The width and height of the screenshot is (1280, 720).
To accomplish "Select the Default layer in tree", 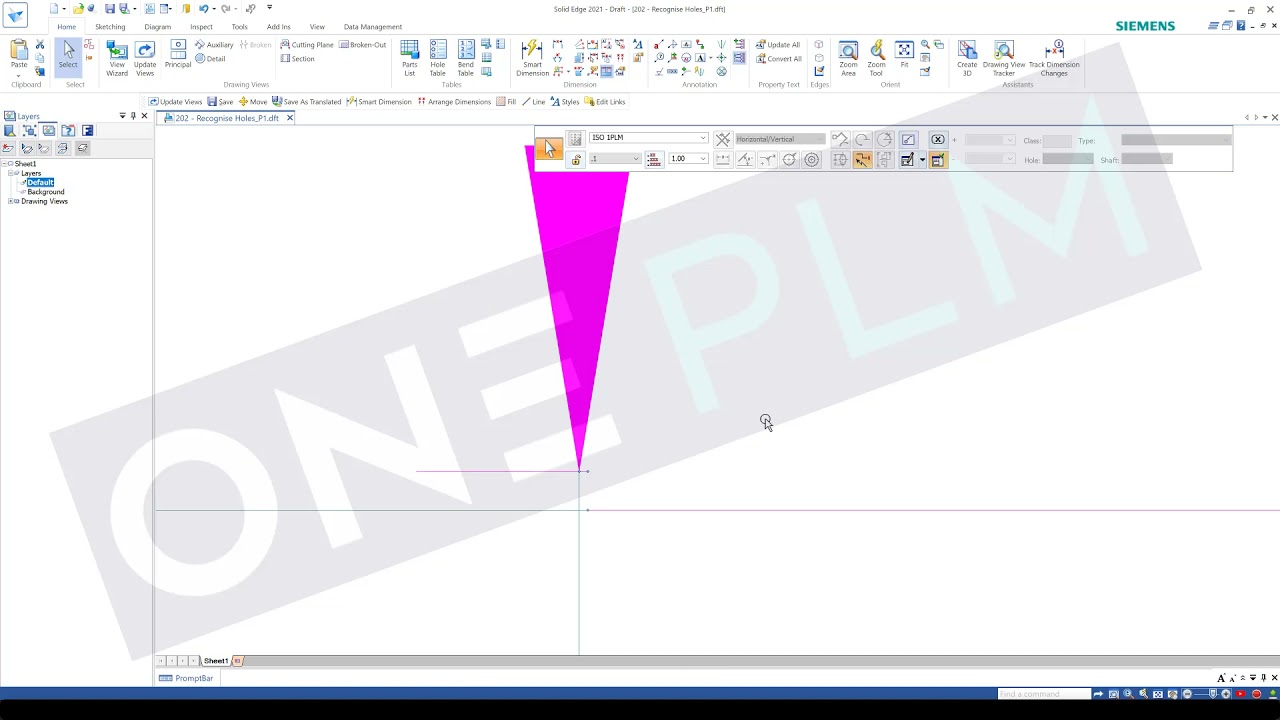I will pos(40,183).
